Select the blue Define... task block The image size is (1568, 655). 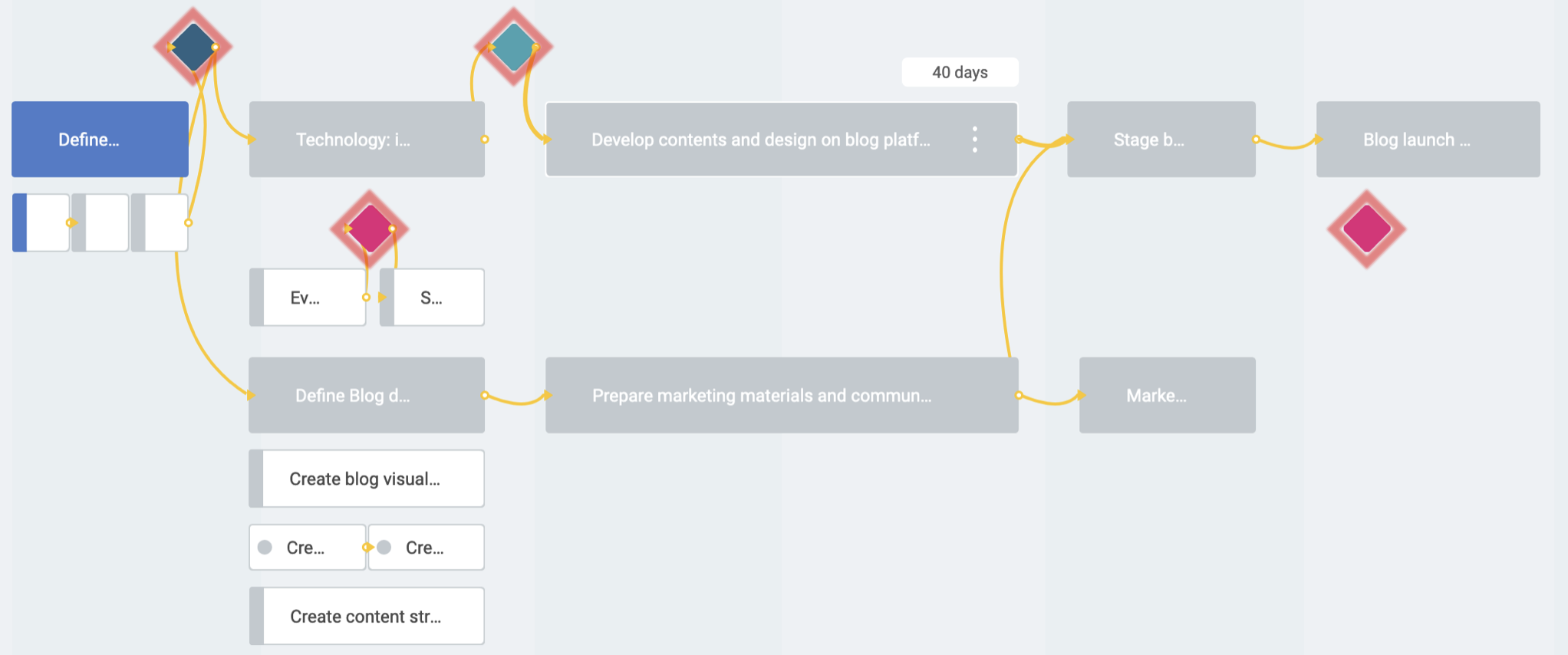coord(100,140)
